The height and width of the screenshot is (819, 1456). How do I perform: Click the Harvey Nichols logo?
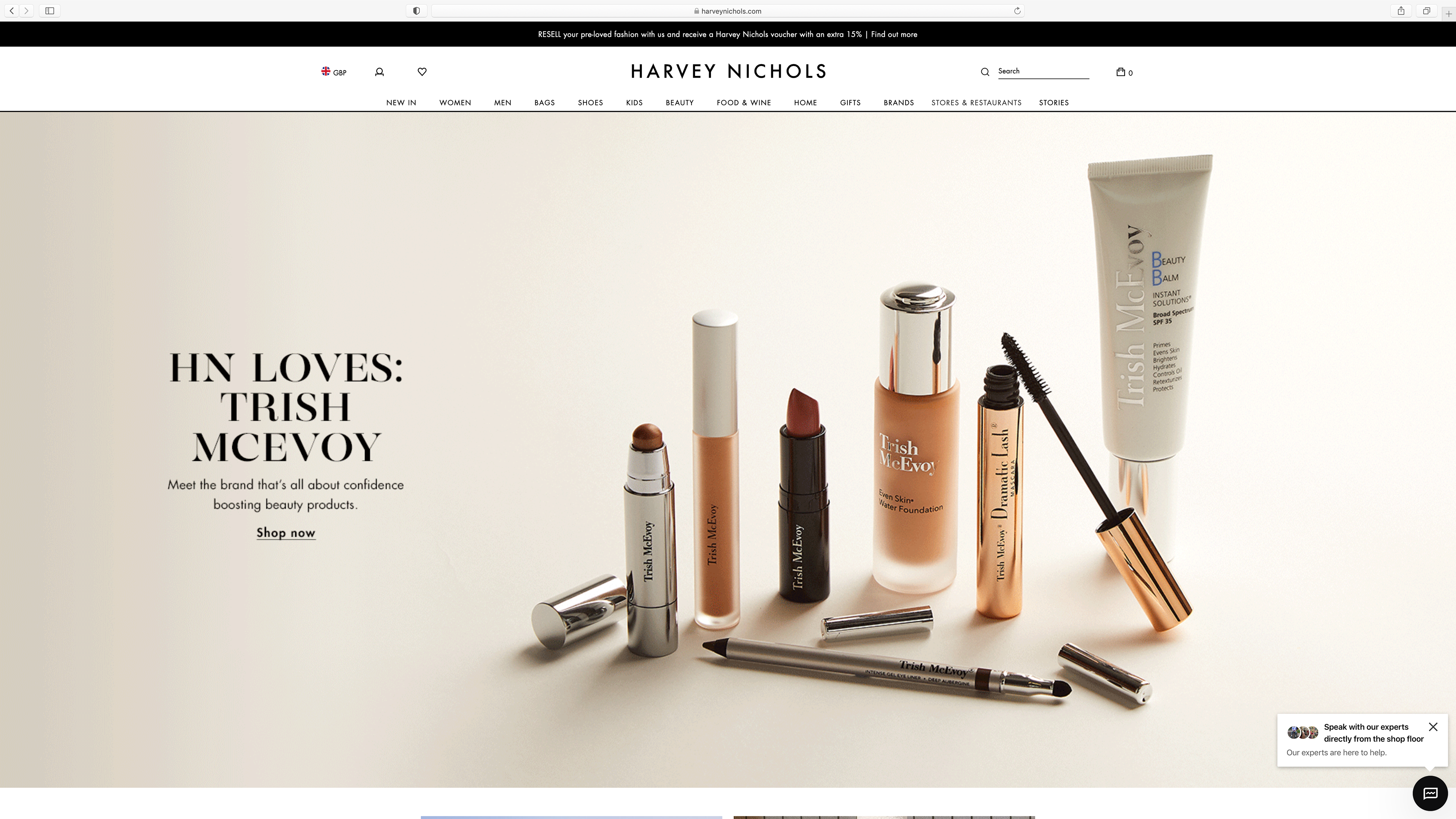[x=728, y=71]
